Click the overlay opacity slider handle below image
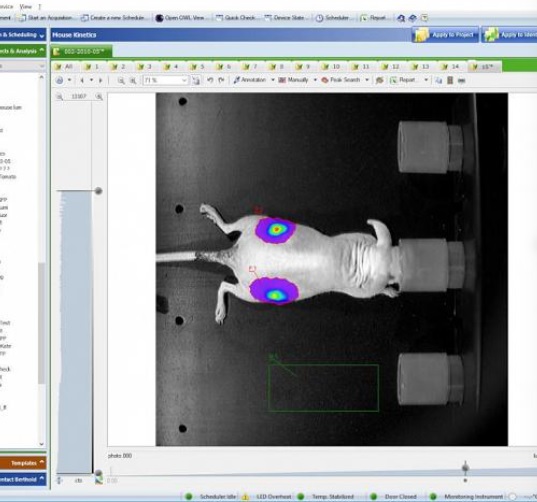The width and height of the screenshot is (537, 502). point(465,467)
